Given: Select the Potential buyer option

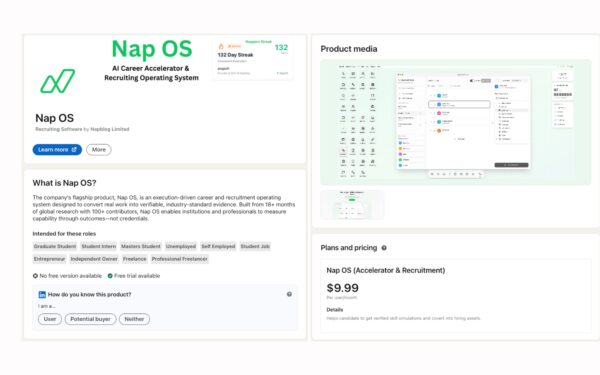Looking at the screenshot, I should point(90,319).
